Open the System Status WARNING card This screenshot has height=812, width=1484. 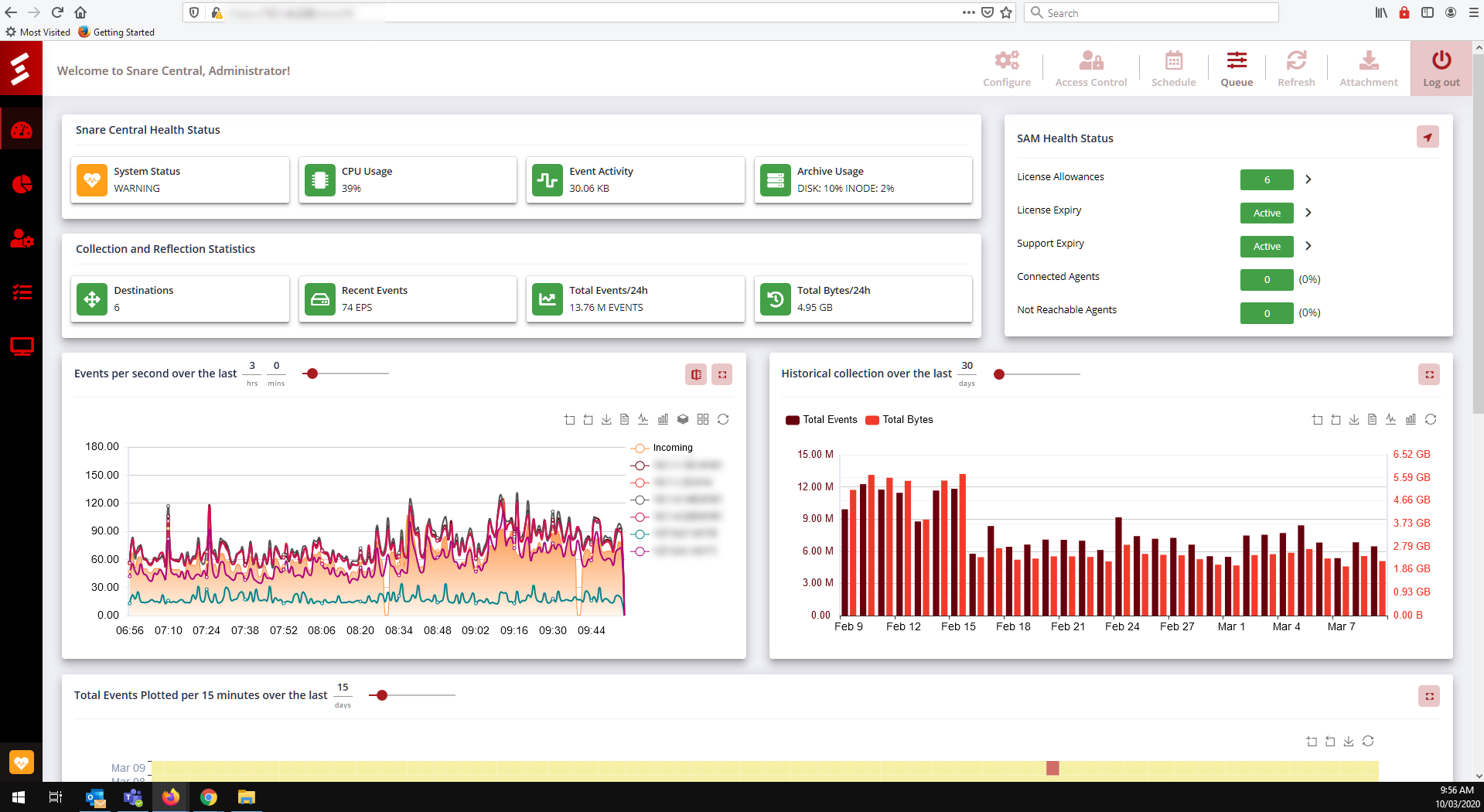pyautogui.click(x=180, y=180)
